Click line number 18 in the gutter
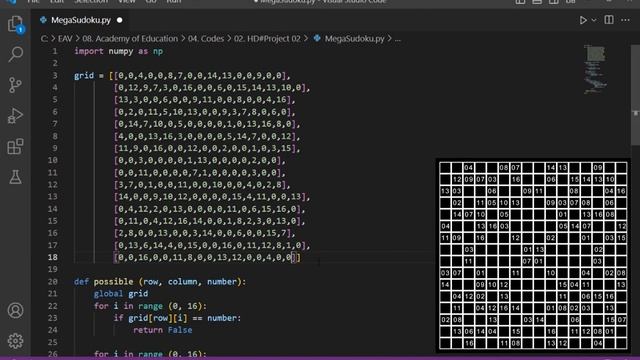The width and height of the screenshot is (640, 360). tap(53, 257)
